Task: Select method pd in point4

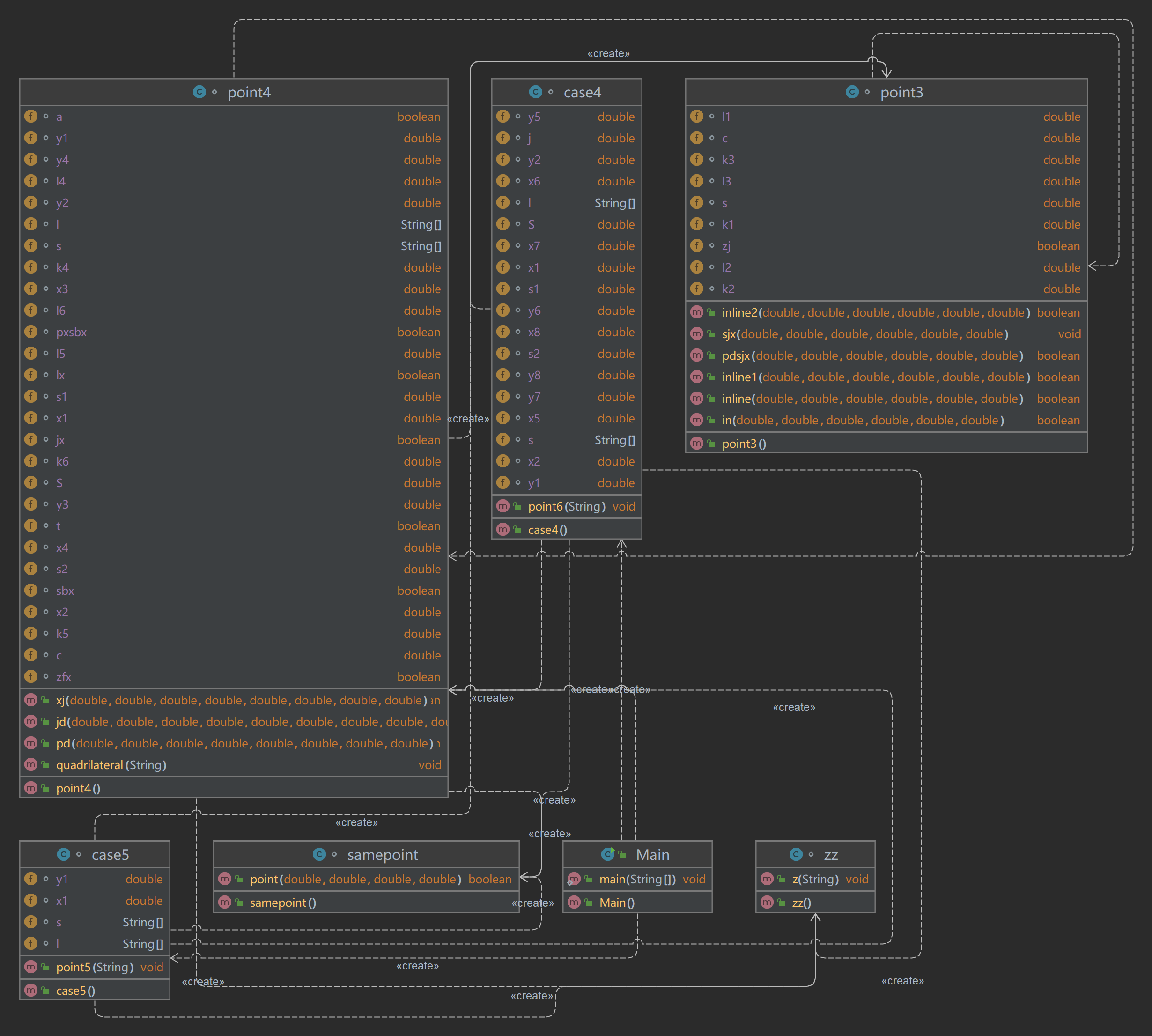Action: pyautogui.click(x=233, y=743)
